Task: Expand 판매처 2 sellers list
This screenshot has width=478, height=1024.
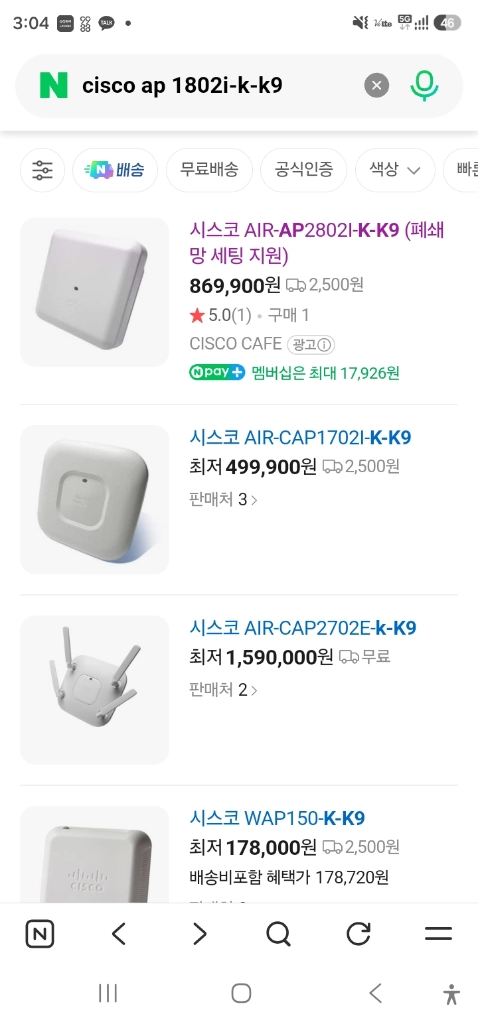Action: (223, 690)
